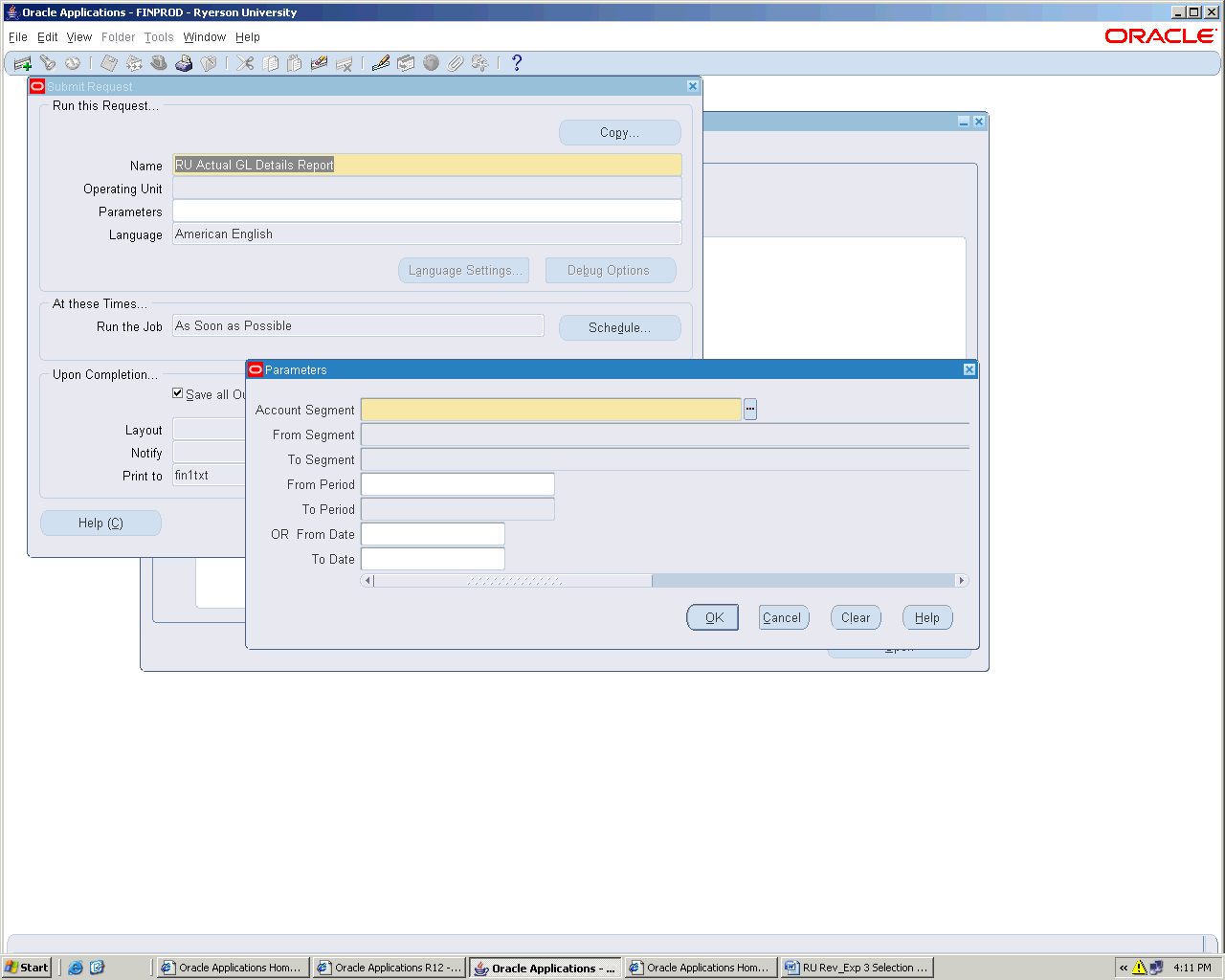Open the Tools menu

[x=159, y=37]
